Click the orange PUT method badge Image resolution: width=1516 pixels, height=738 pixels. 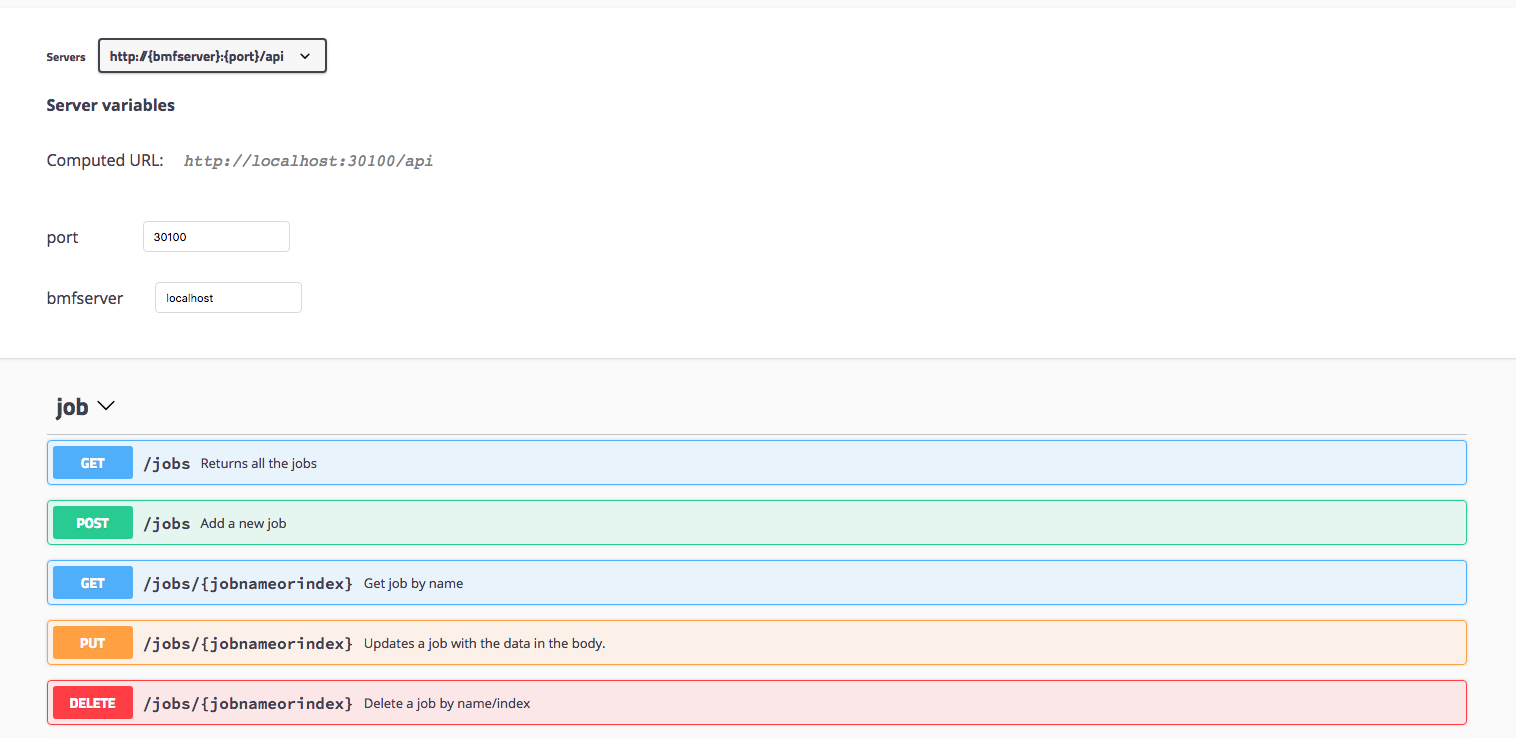coord(93,643)
